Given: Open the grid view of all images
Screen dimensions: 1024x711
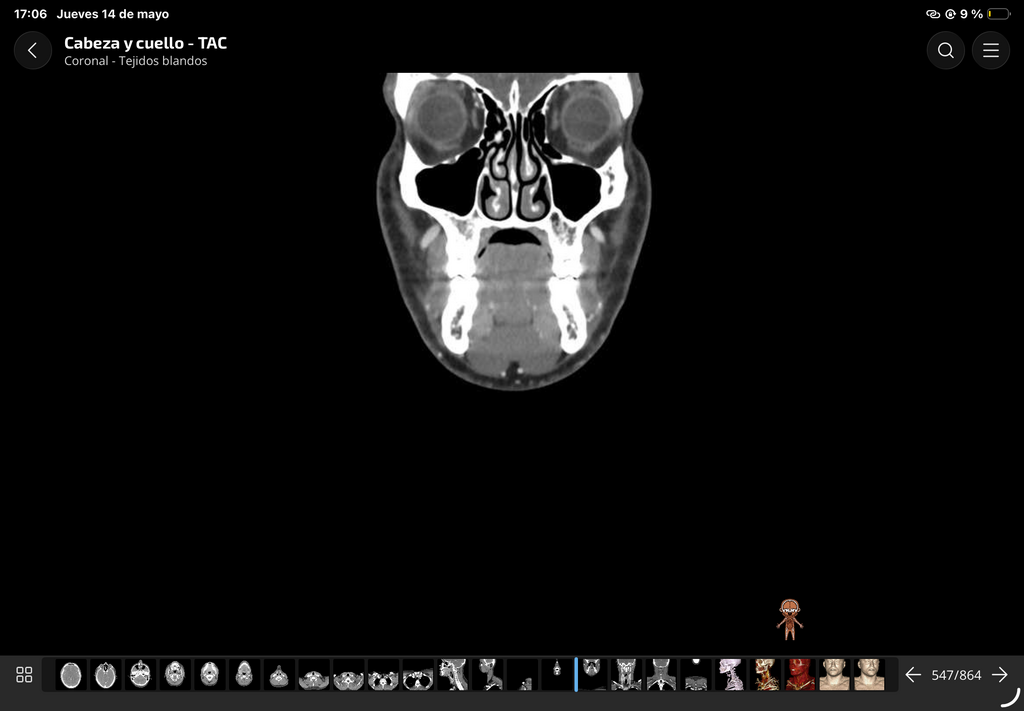Looking at the screenshot, I should coord(24,674).
